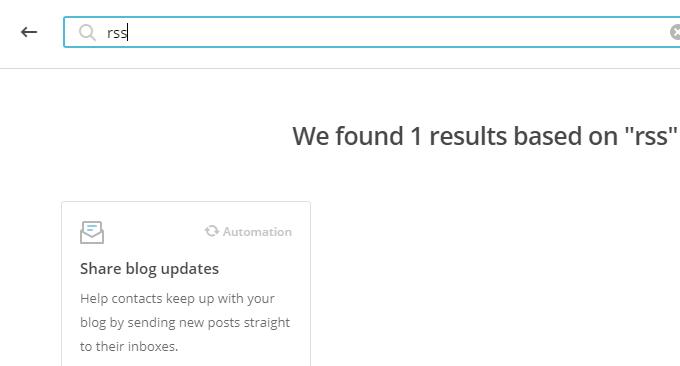This screenshot has height=366, width=680.
Task: Click empty space right of the search text
Action: pyautogui.click(x=390, y=33)
